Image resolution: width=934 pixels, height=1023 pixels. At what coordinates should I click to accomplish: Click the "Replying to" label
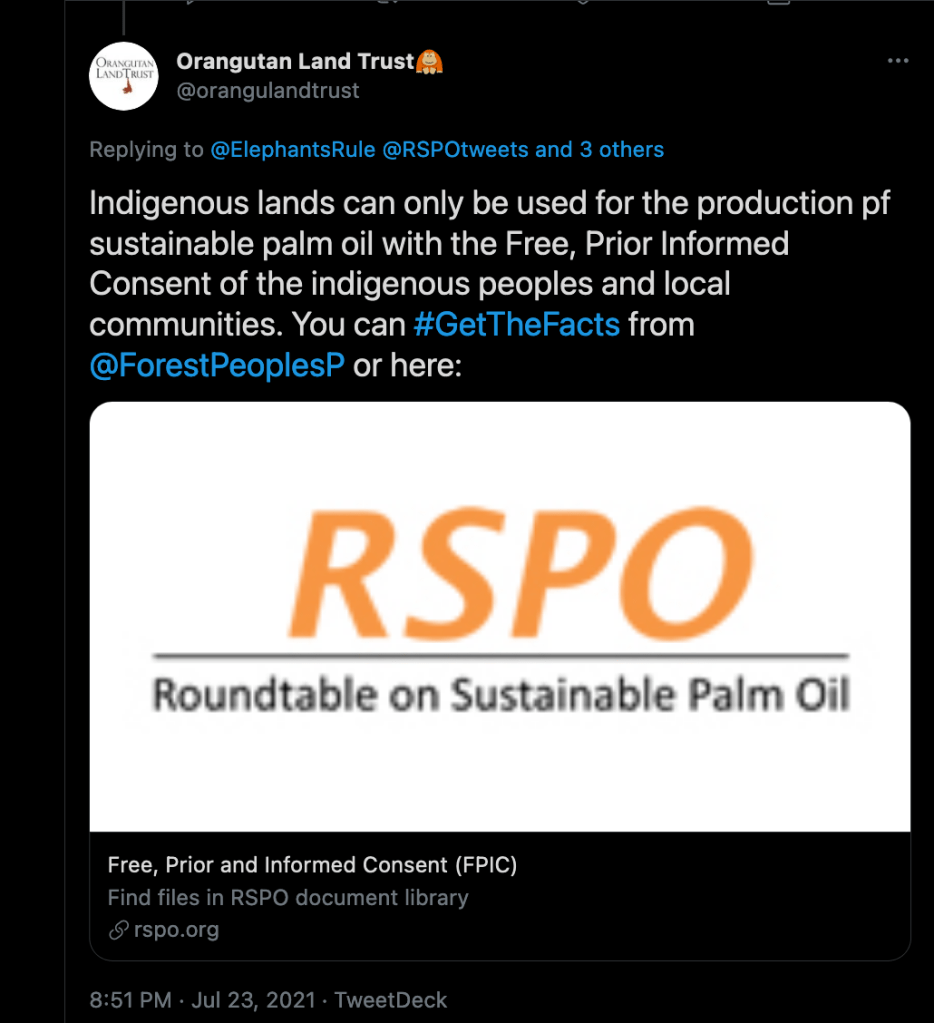point(146,150)
